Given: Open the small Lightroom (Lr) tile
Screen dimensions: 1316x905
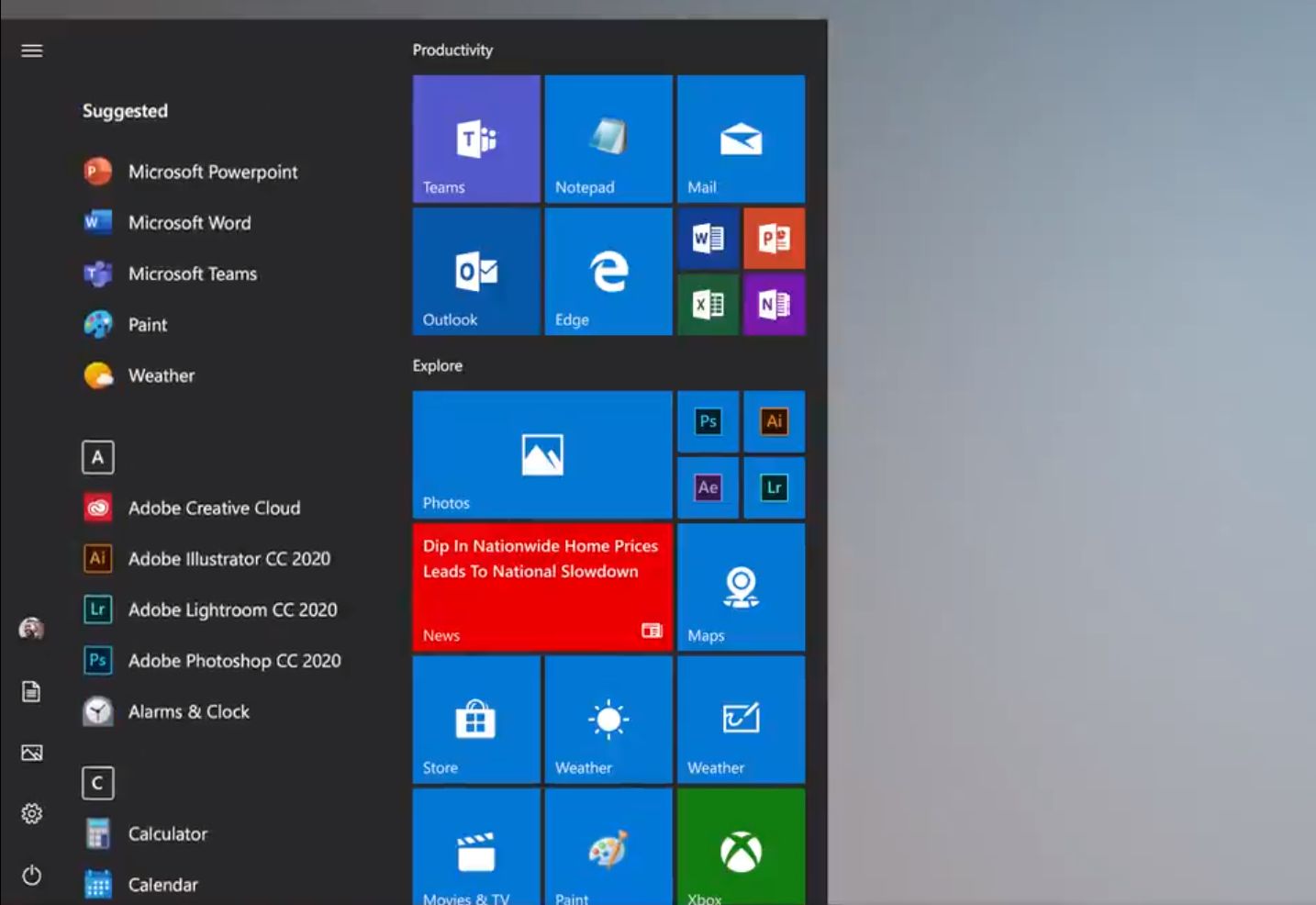Looking at the screenshot, I should click(x=774, y=488).
